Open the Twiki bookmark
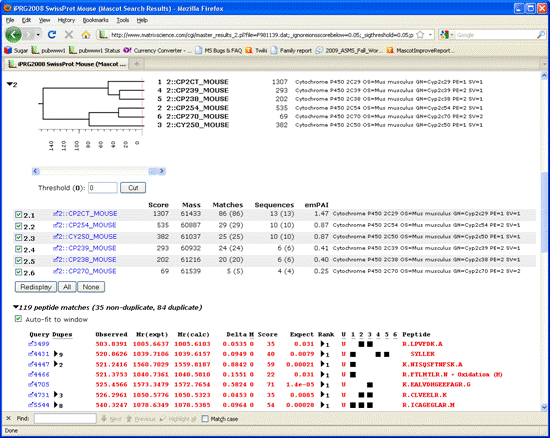Viewport: 550px width, 438px height. [256, 50]
